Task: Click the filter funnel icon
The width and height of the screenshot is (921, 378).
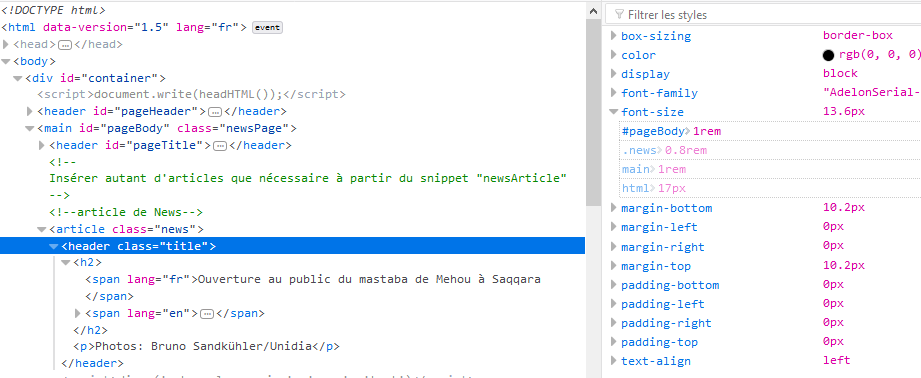Action: click(619, 15)
